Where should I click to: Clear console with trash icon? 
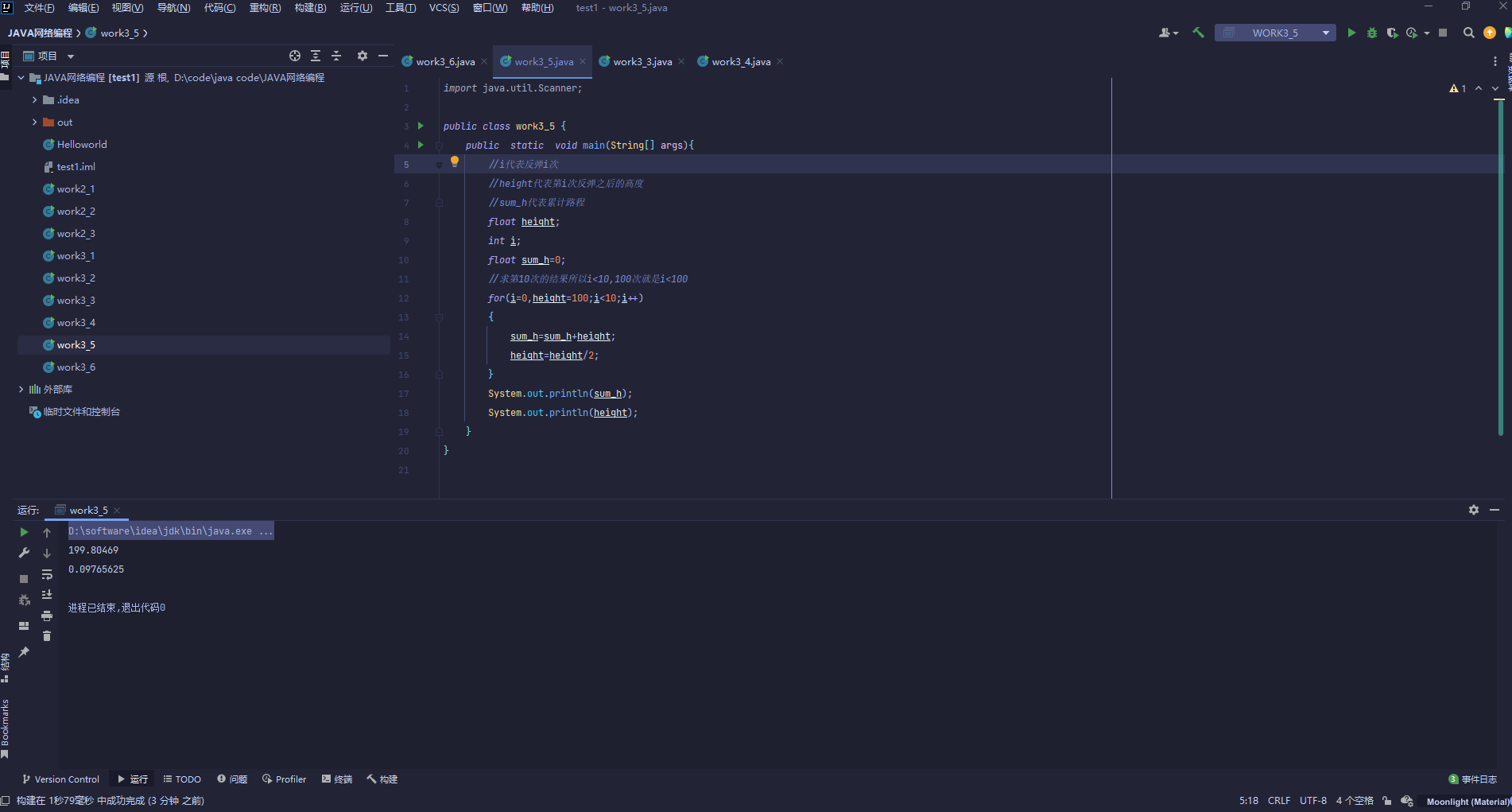[47, 636]
